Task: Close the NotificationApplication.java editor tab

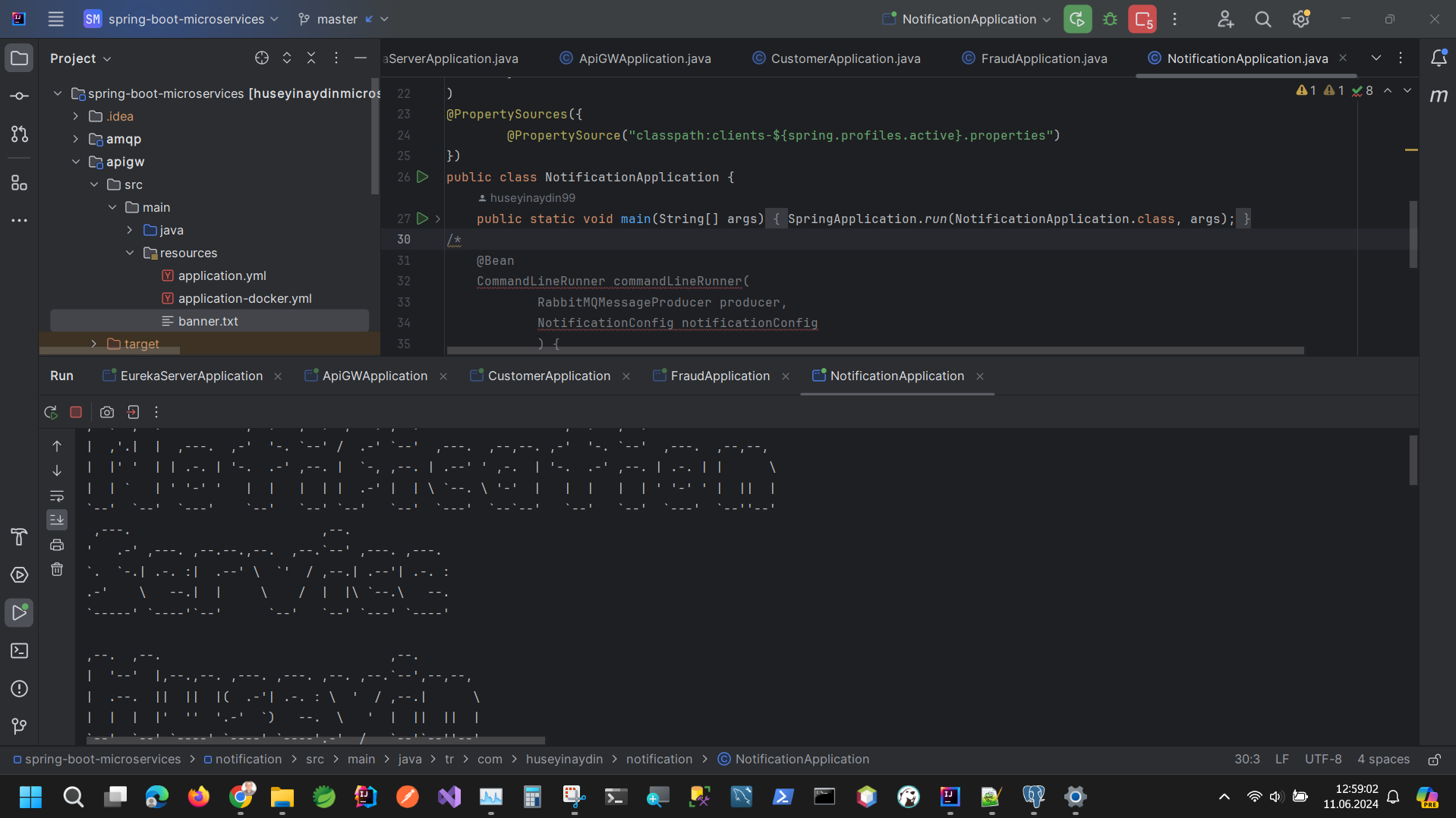Action: (1343, 58)
